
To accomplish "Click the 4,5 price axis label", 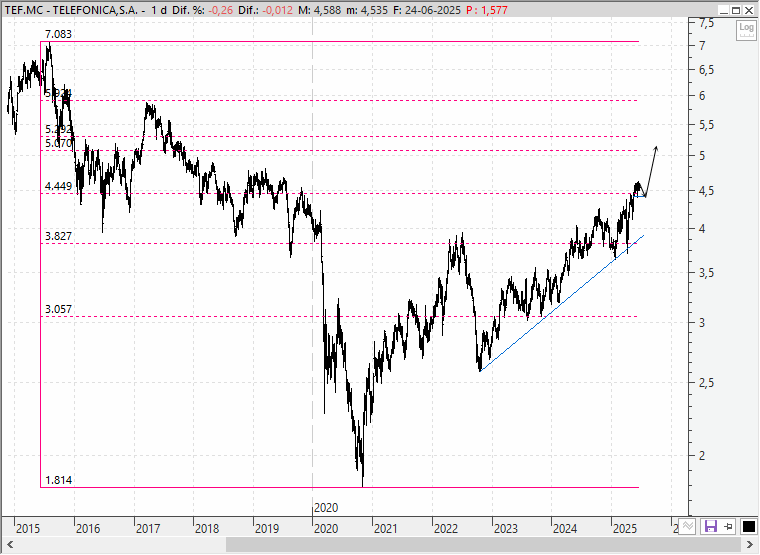I will pos(707,191).
